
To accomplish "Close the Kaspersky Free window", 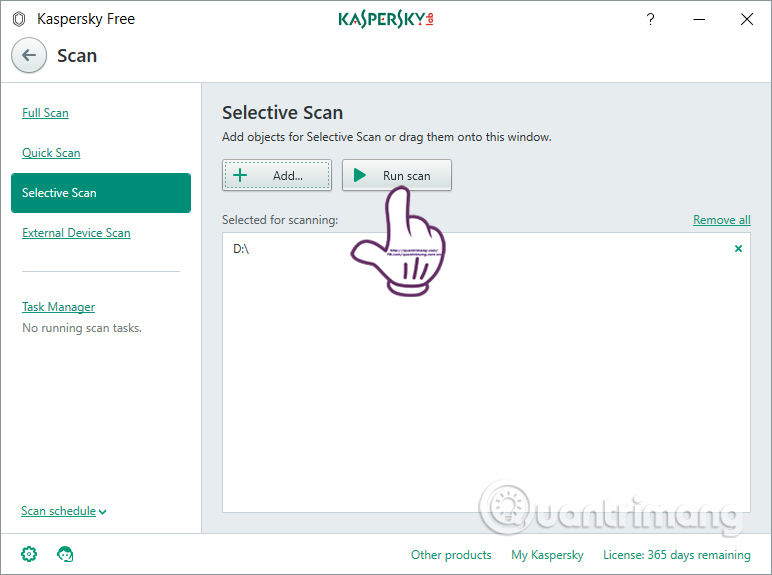I will click(747, 19).
